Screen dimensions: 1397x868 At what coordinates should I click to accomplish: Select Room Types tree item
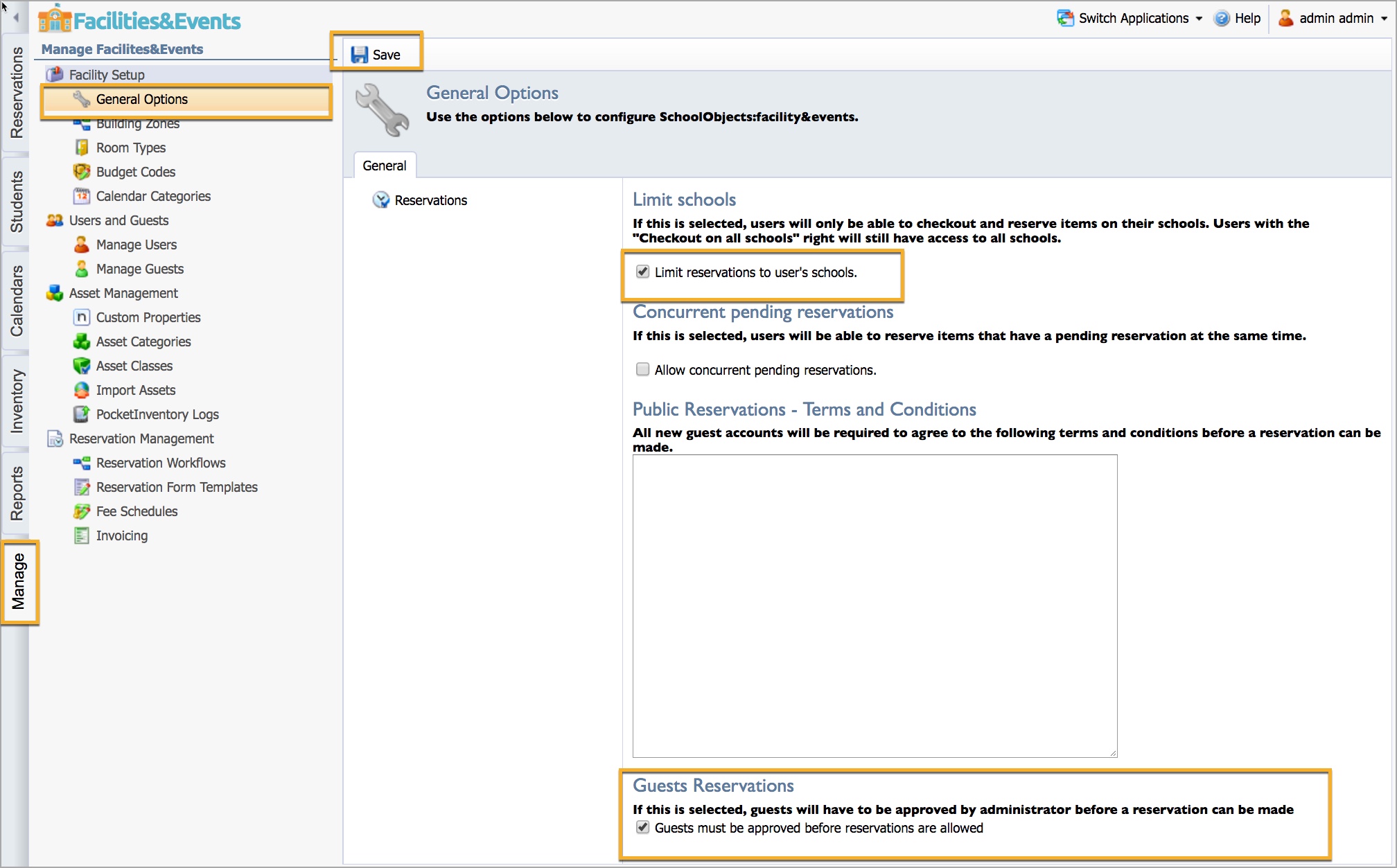tap(131, 148)
